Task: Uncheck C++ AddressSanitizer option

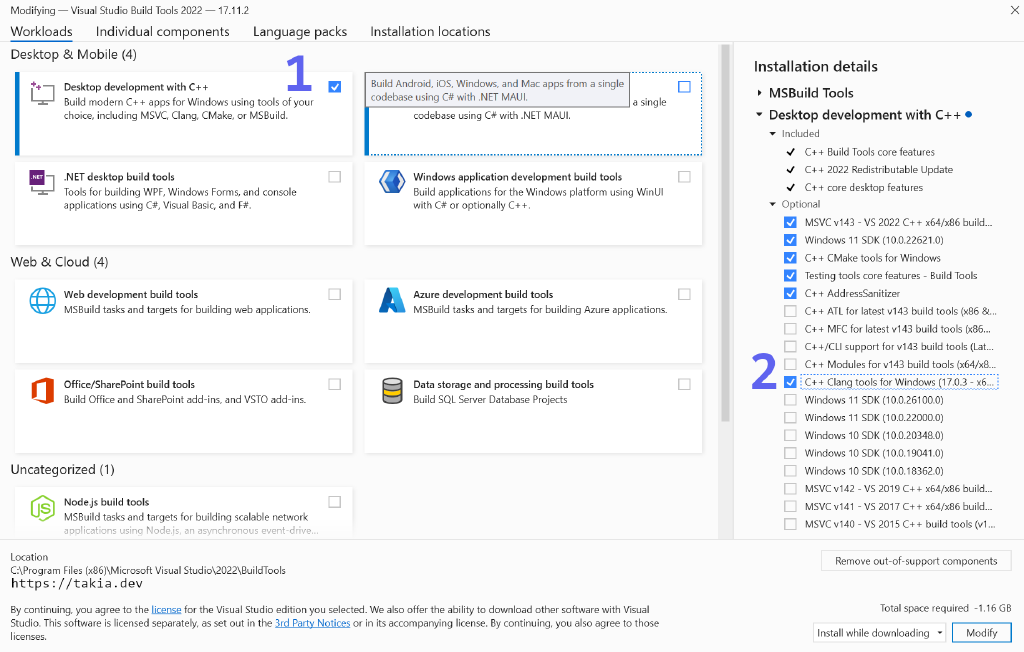Action: tap(790, 293)
